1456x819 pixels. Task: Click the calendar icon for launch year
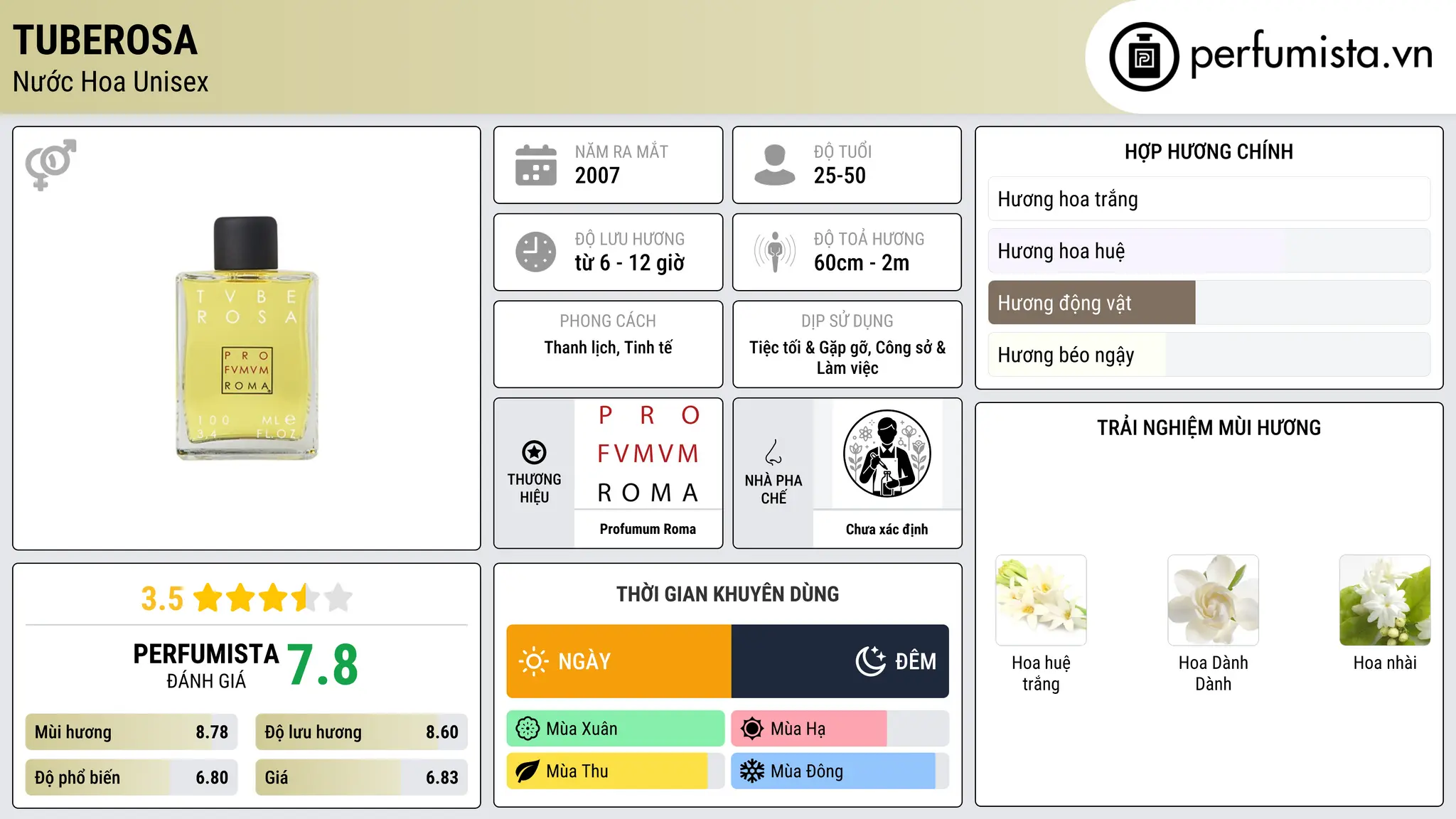pyautogui.click(x=536, y=165)
